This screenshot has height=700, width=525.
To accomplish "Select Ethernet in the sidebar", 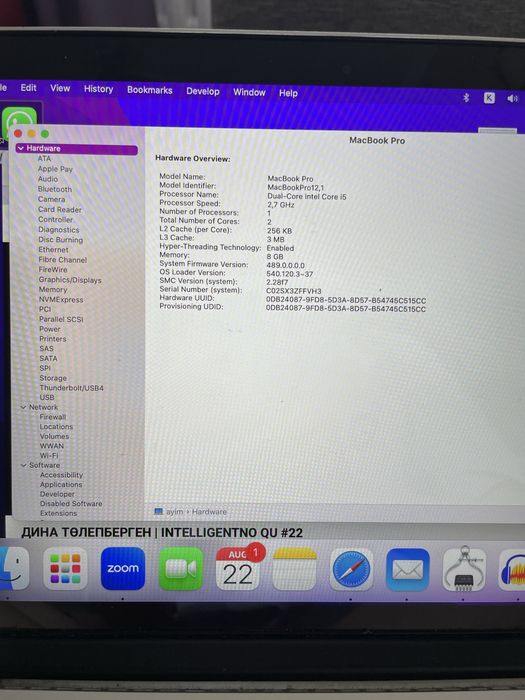I will [54, 250].
